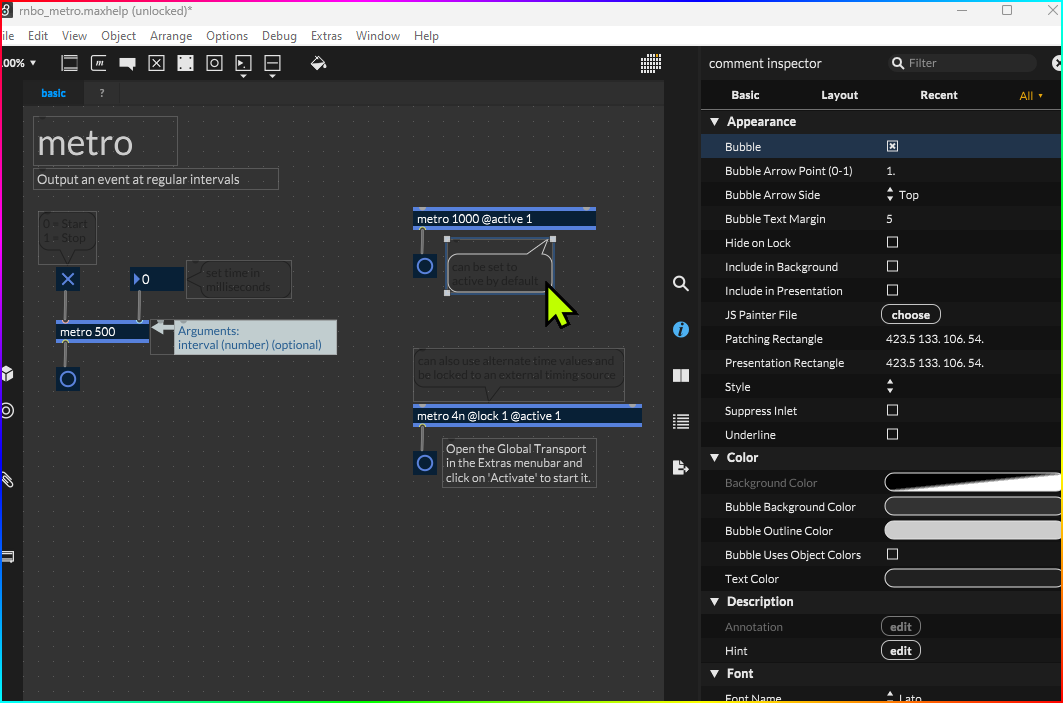The width and height of the screenshot is (1063, 703).
Task: Collapse the Description section
Action: click(x=715, y=602)
